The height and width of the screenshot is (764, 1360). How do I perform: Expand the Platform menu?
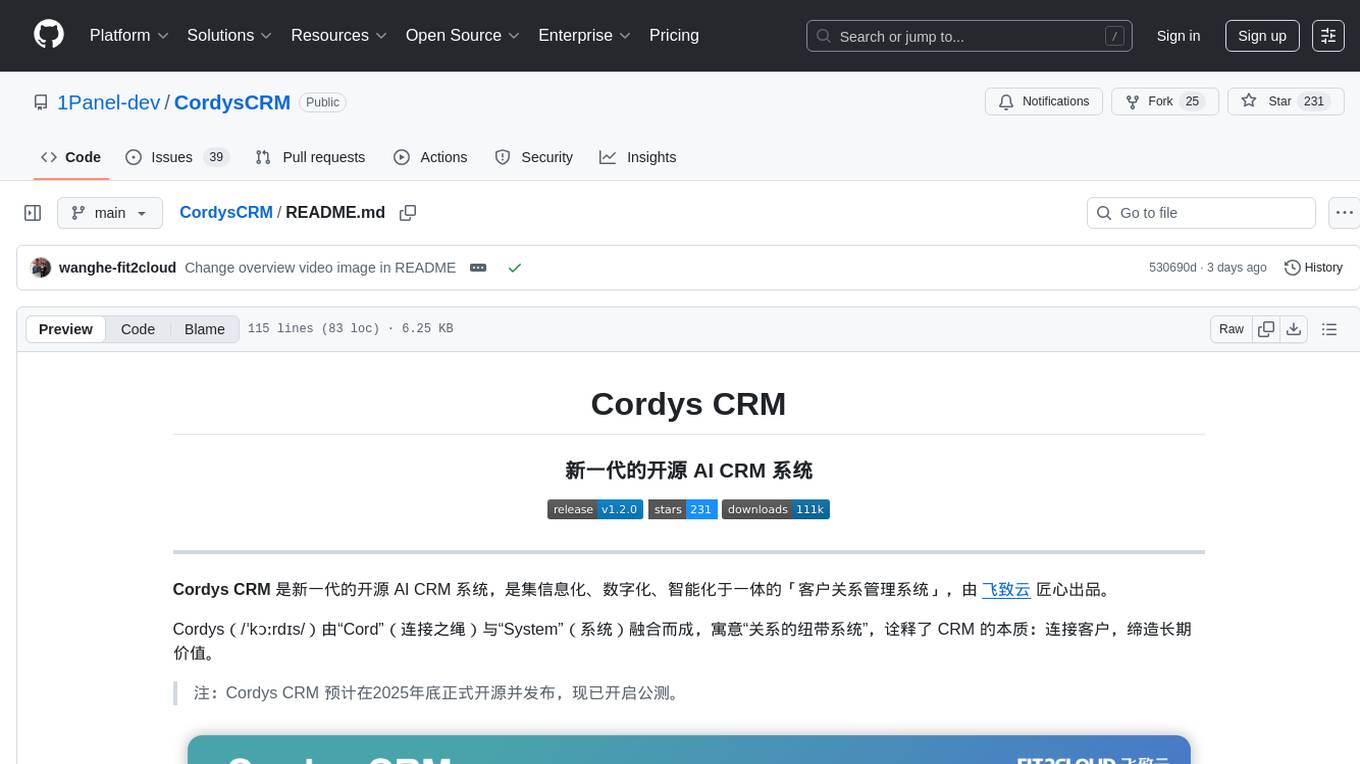[x=129, y=35]
